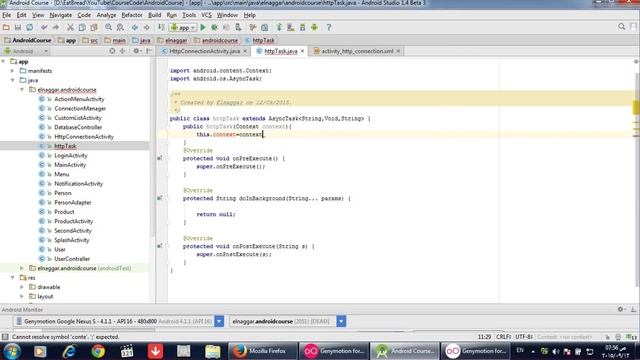Click the Make Project icon
Viewport: 640px width, 360px height.
coord(161,27)
